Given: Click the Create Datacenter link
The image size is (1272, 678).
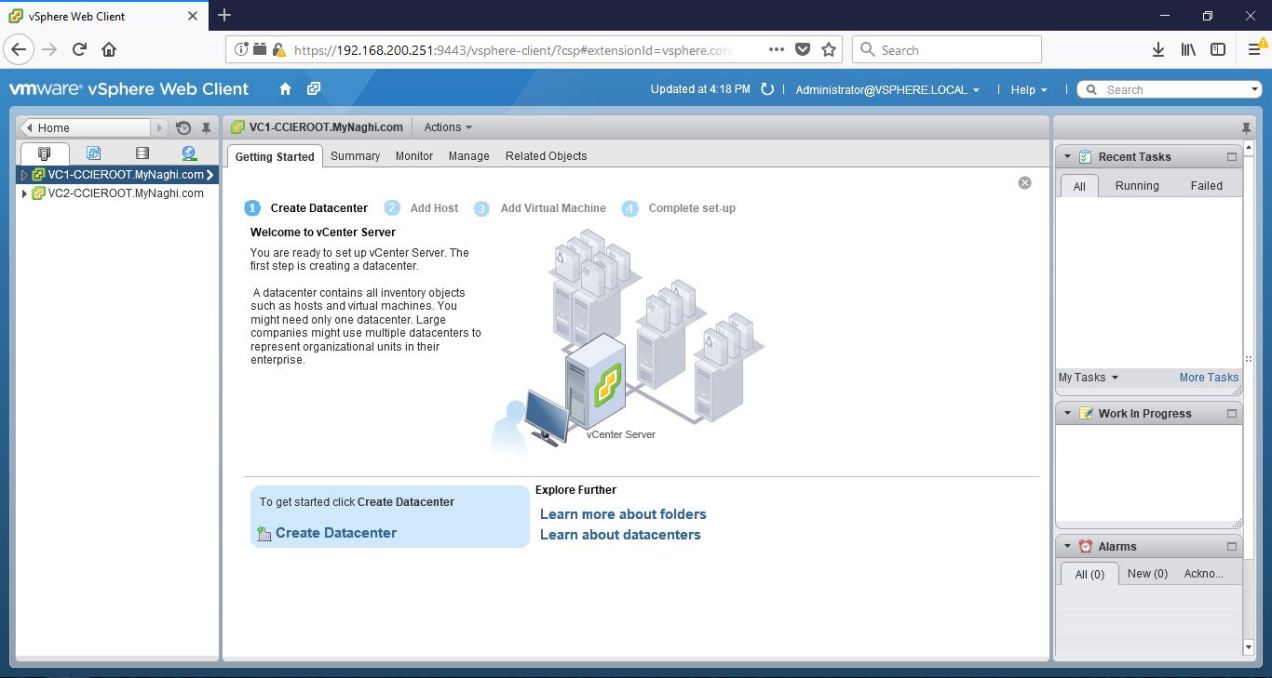Looking at the screenshot, I should click(335, 533).
